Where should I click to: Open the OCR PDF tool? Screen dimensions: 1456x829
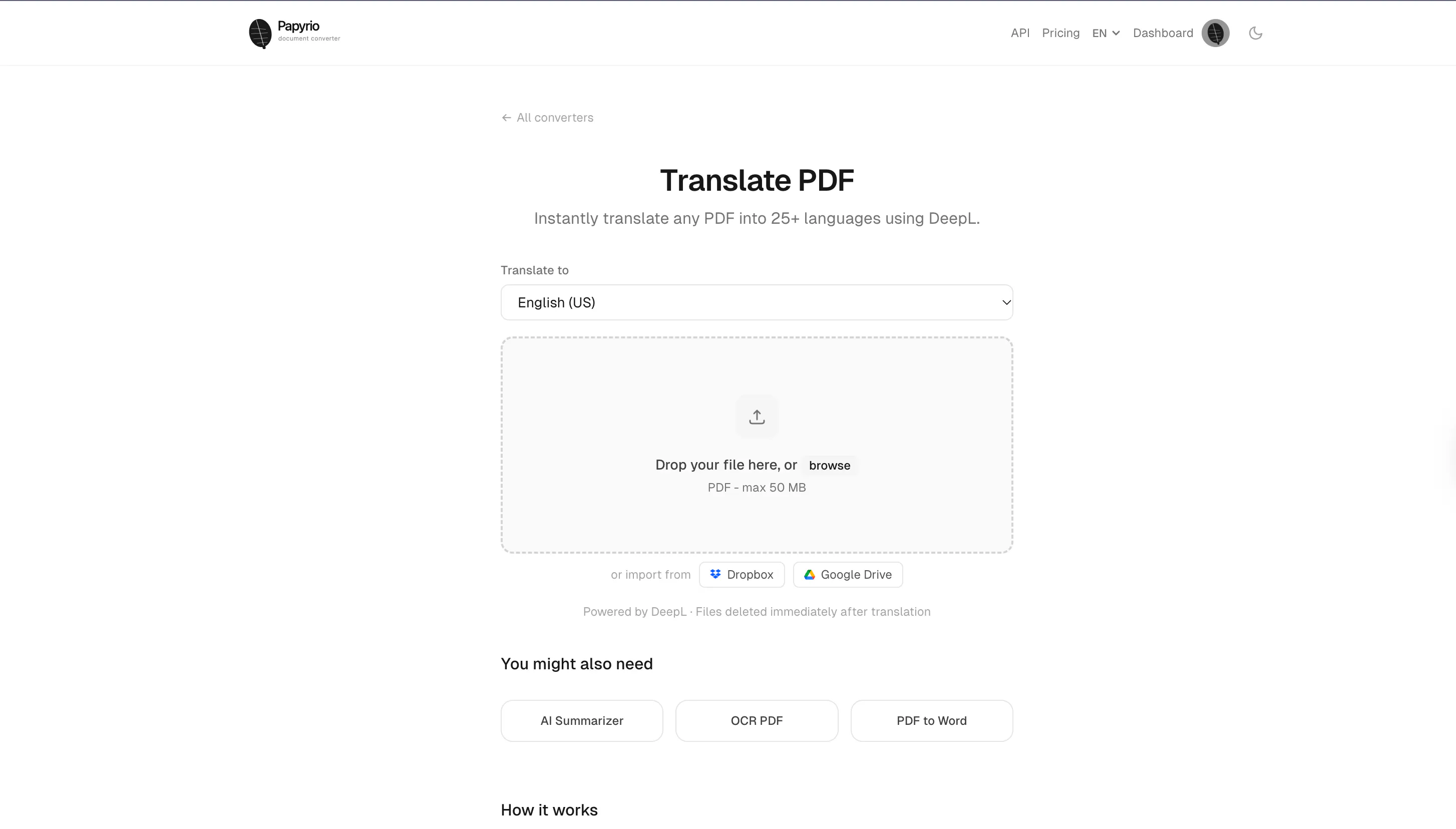pyautogui.click(x=756, y=721)
